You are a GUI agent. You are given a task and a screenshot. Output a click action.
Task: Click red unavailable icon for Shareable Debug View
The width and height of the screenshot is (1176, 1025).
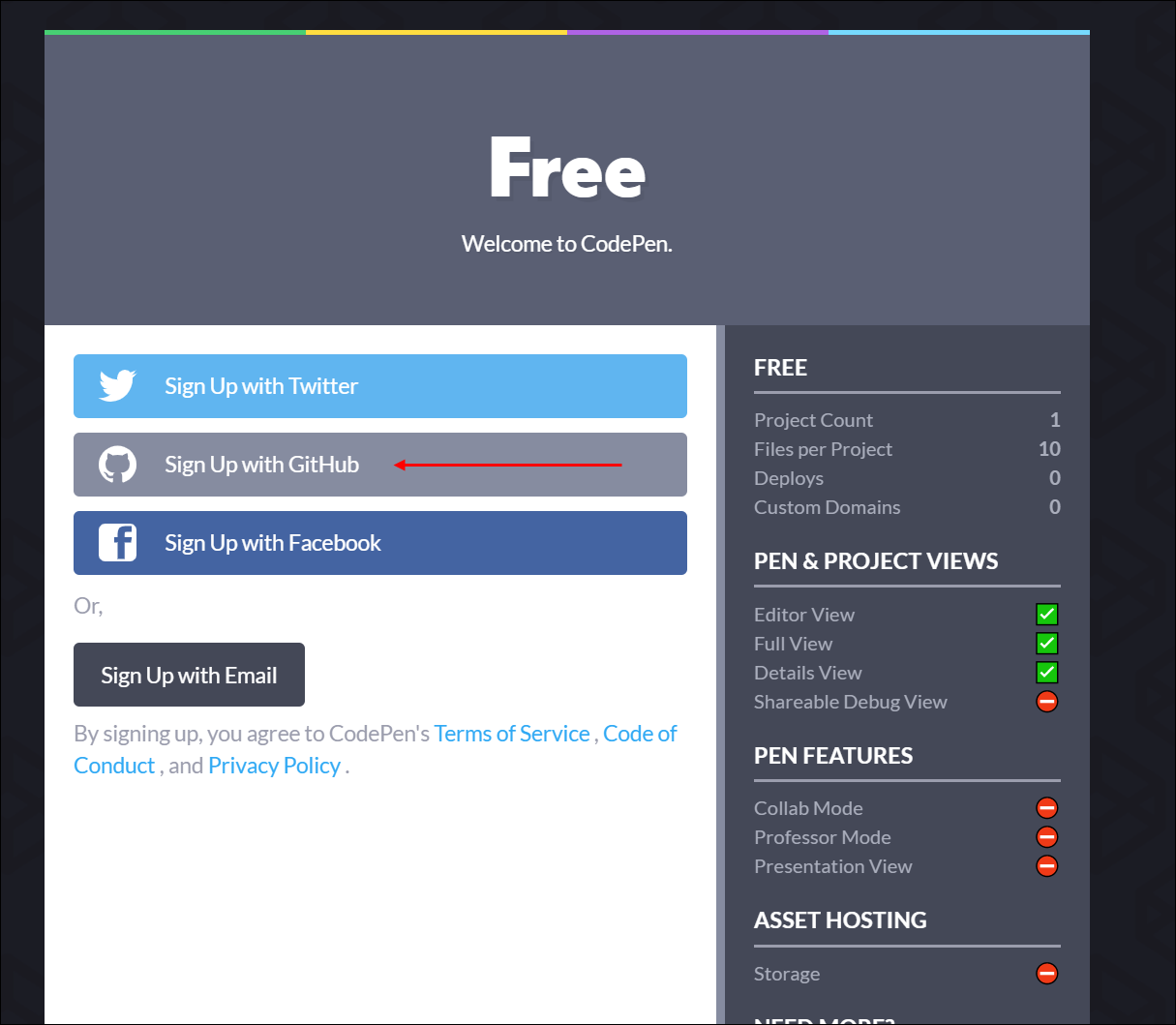(1047, 702)
